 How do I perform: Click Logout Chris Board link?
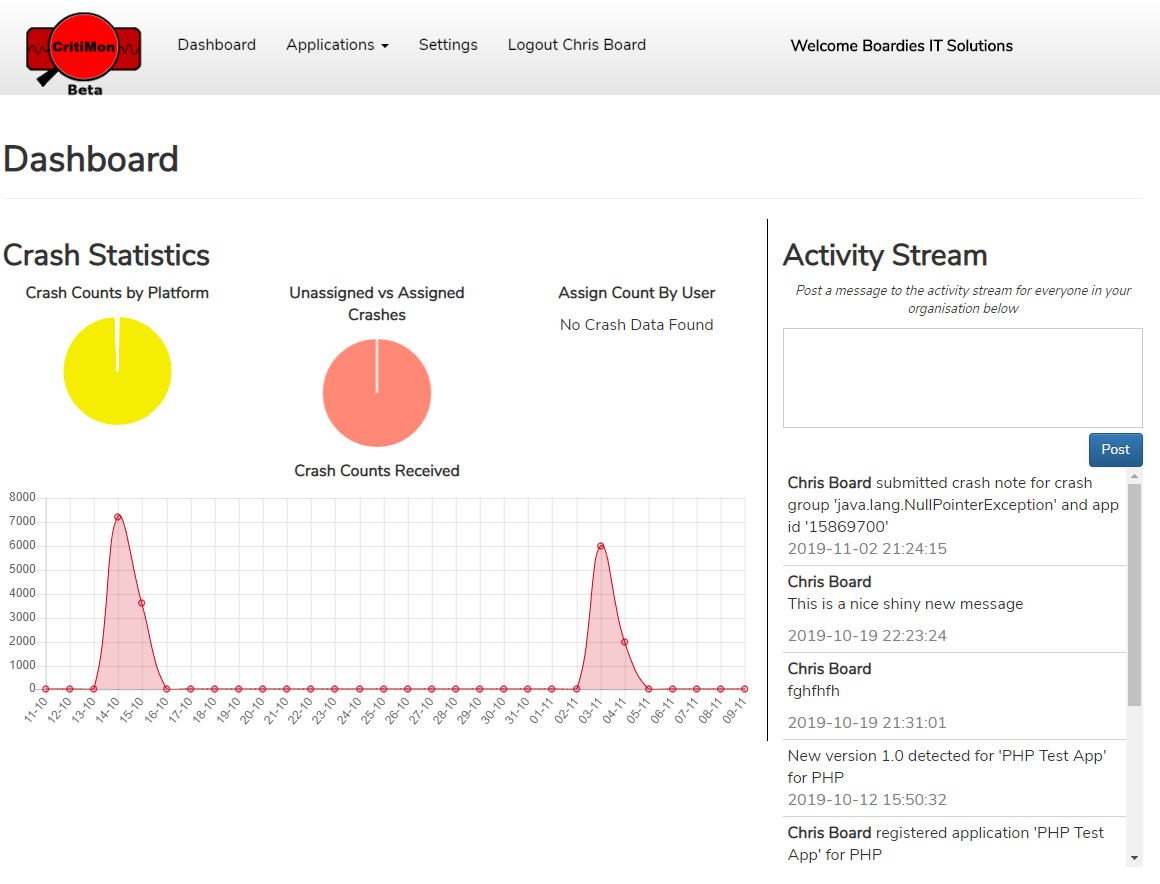tap(577, 44)
